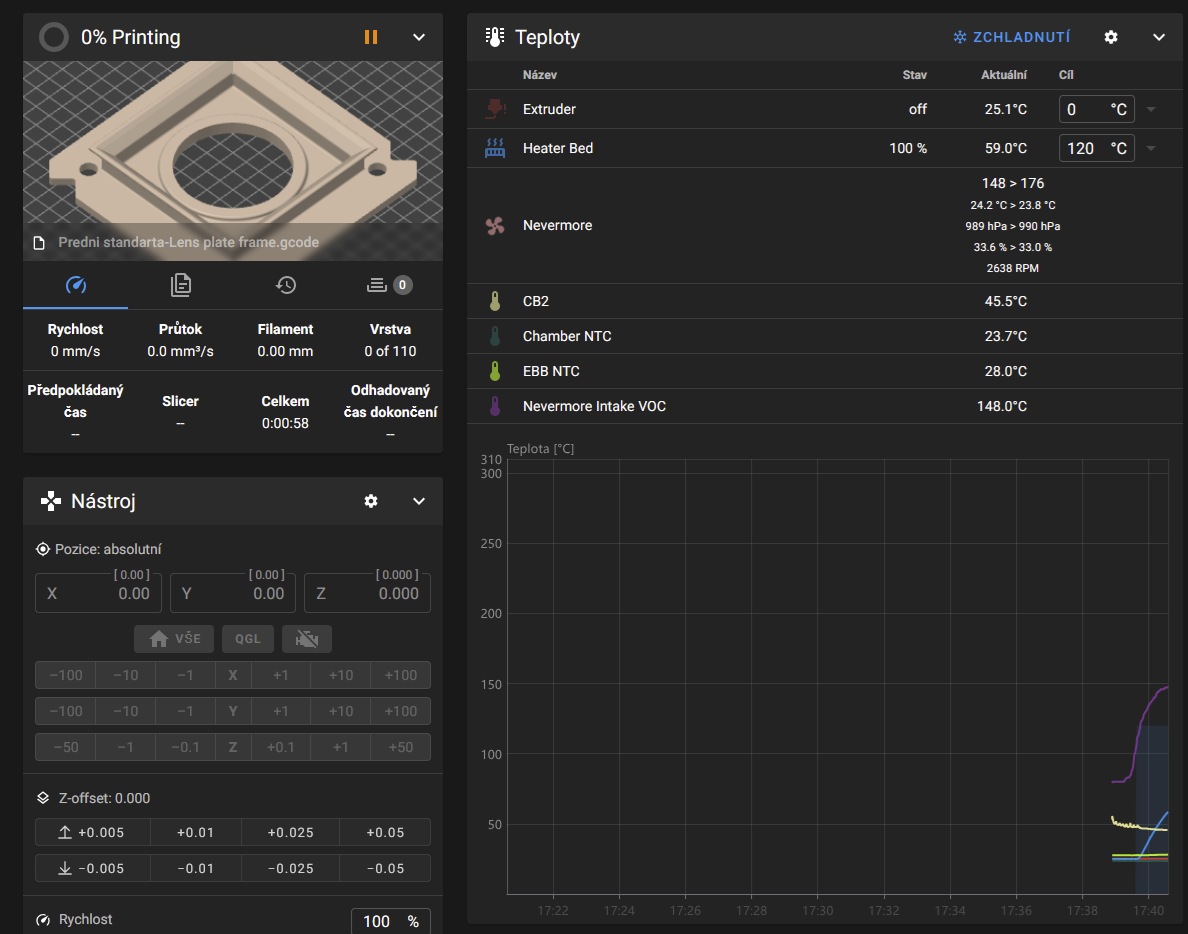The height and width of the screenshot is (934, 1188).
Task: Click the ZCHLADNUTÍ cooldown button
Action: [x=1011, y=37]
